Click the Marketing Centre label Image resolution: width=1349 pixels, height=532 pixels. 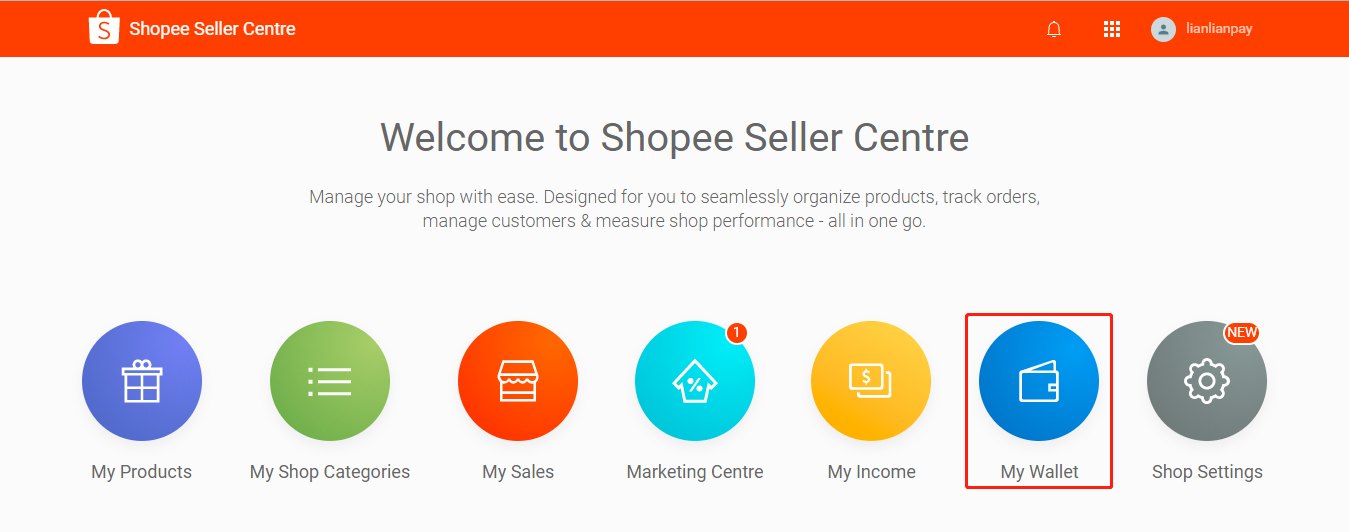[695, 472]
